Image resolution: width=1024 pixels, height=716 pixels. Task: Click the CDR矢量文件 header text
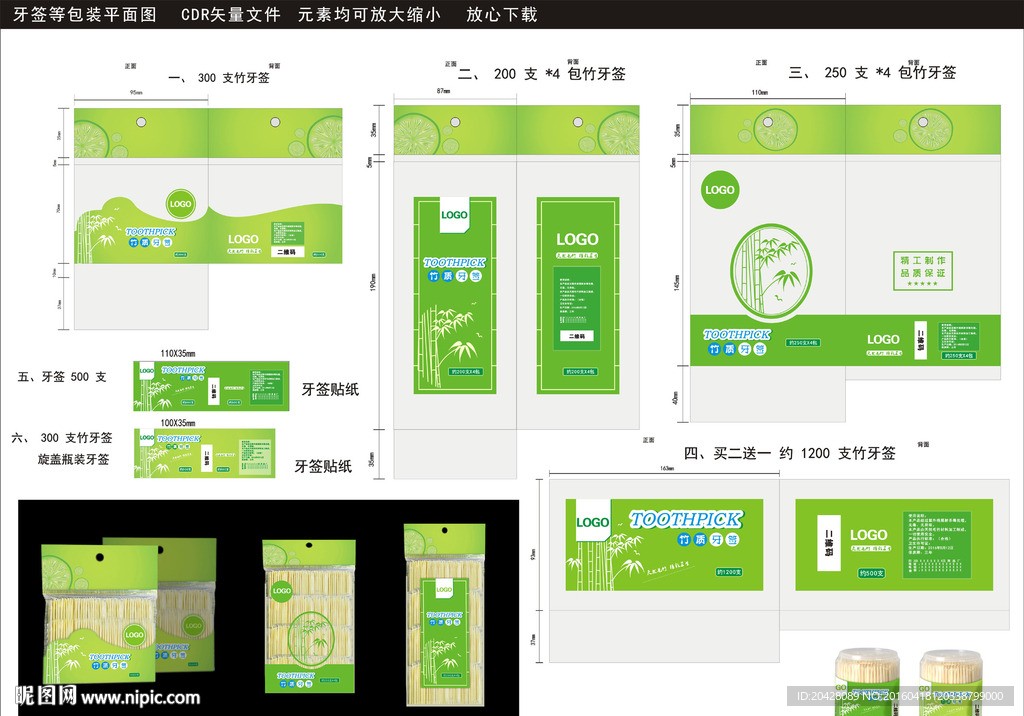[231, 15]
